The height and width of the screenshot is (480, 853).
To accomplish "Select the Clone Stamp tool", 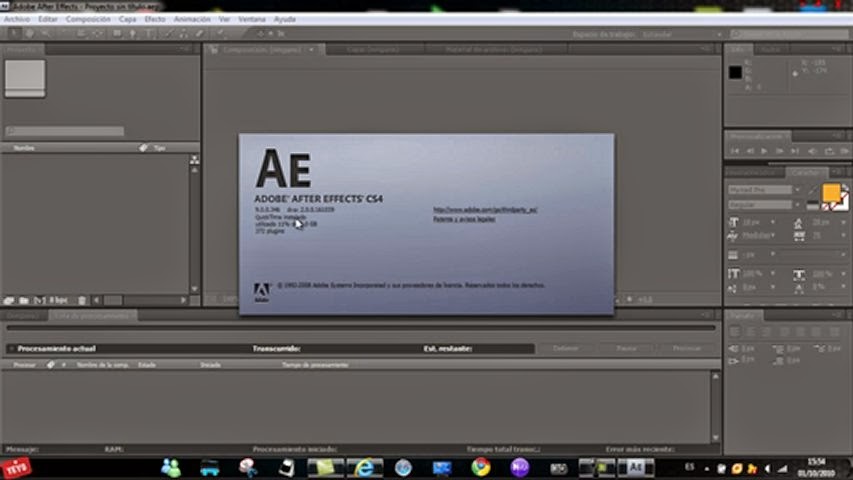I will [x=183, y=33].
